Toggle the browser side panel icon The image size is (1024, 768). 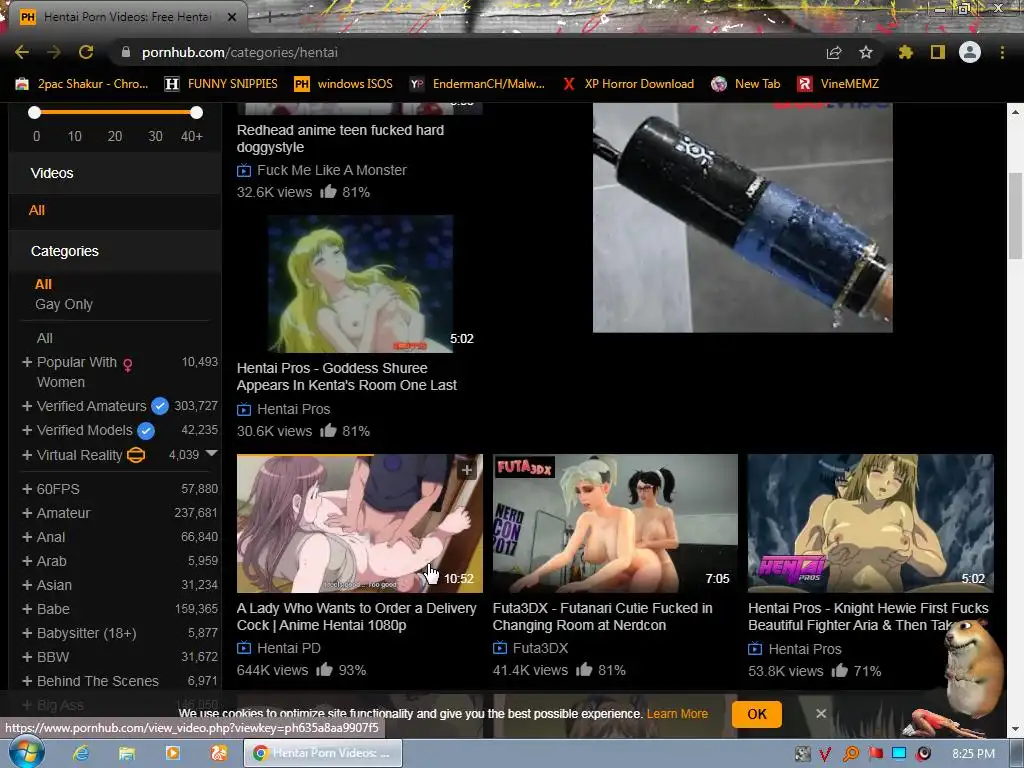click(x=938, y=52)
